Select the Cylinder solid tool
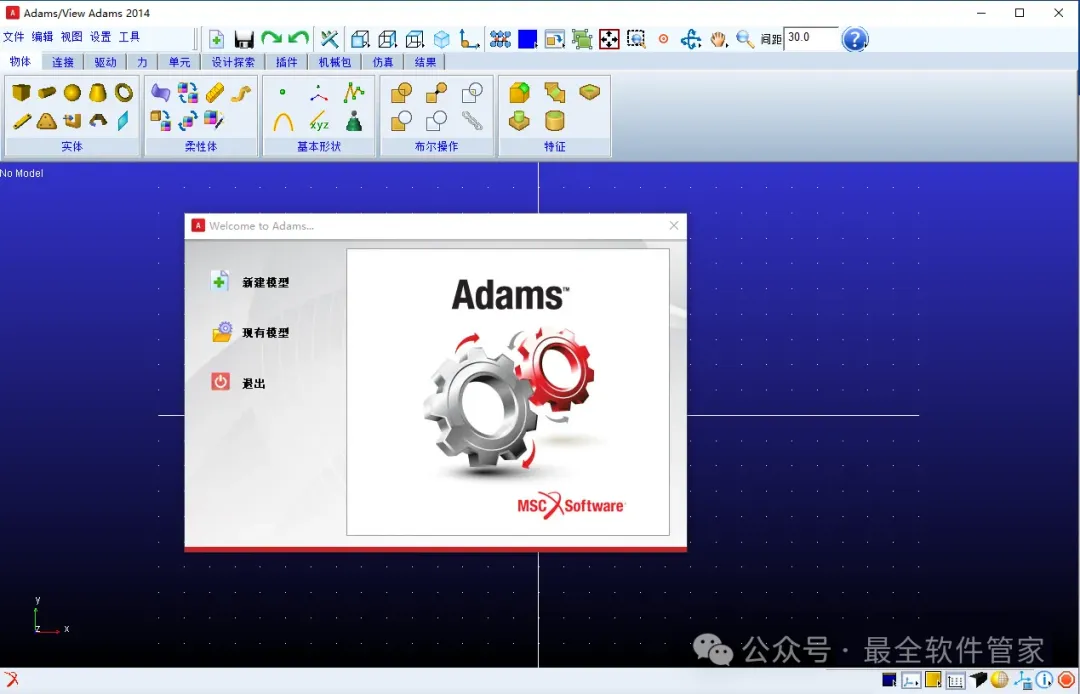 point(47,92)
